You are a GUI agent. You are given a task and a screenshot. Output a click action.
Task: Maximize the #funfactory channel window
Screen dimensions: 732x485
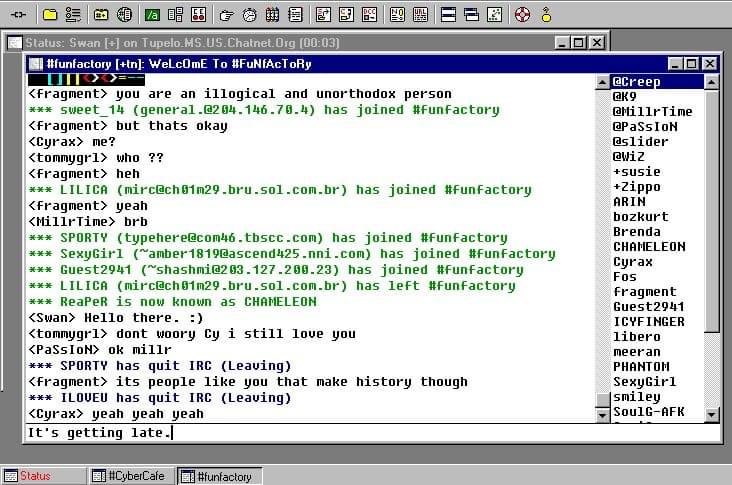(692, 63)
